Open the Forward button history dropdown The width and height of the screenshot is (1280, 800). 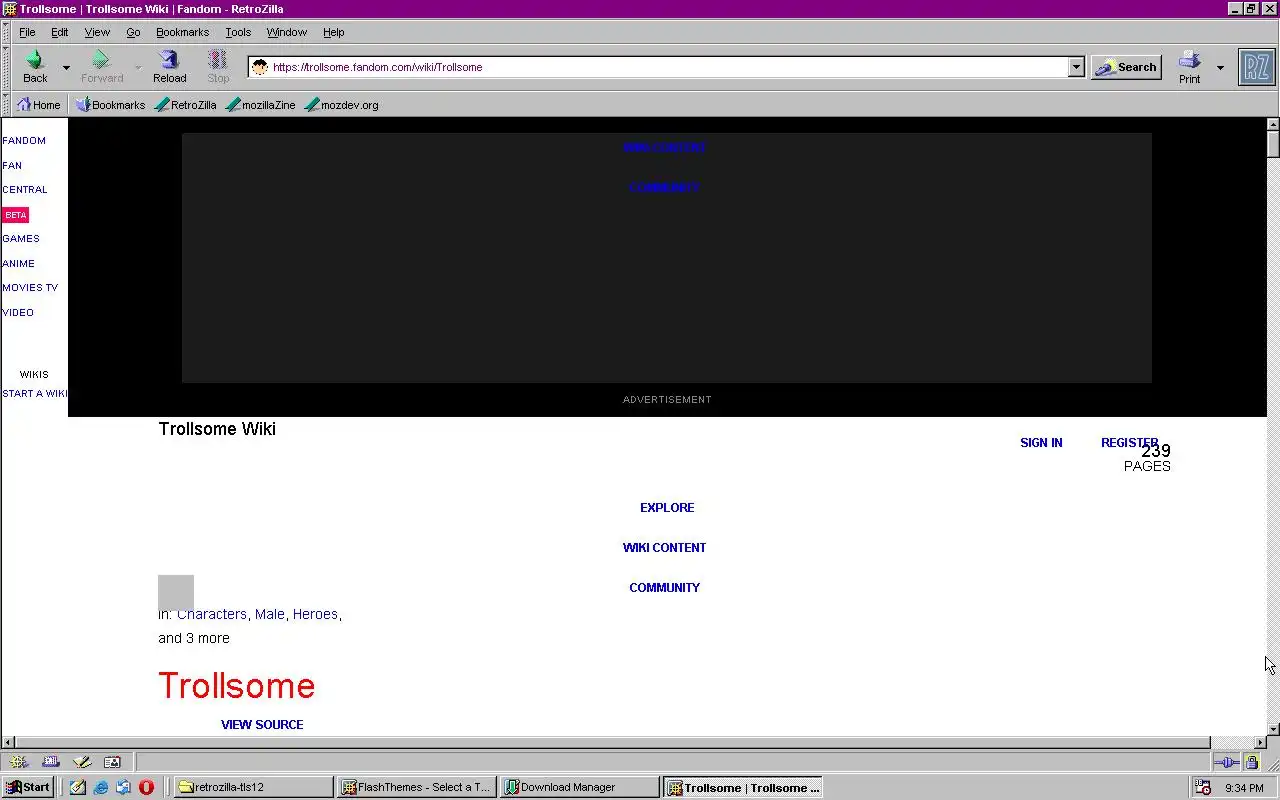pyautogui.click(x=138, y=68)
